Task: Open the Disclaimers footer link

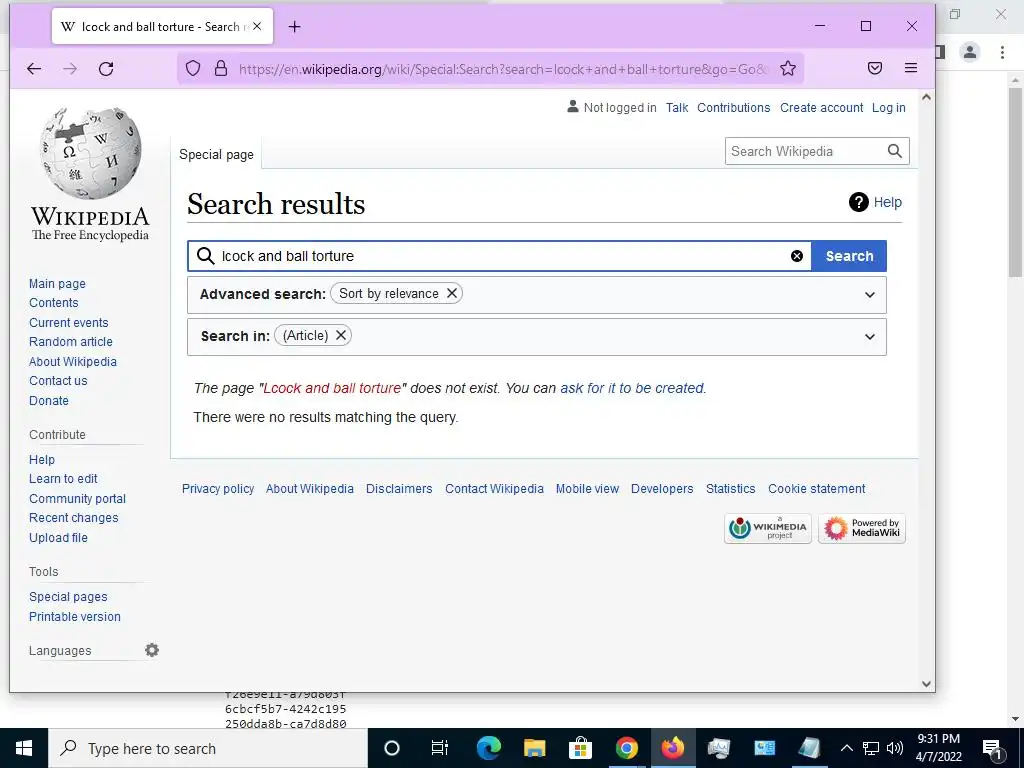Action: [x=399, y=488]
